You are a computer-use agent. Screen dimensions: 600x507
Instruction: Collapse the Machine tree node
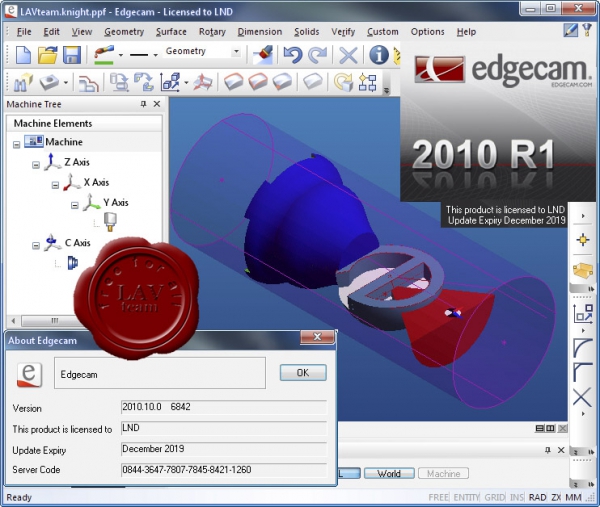[x=16, y=145]
